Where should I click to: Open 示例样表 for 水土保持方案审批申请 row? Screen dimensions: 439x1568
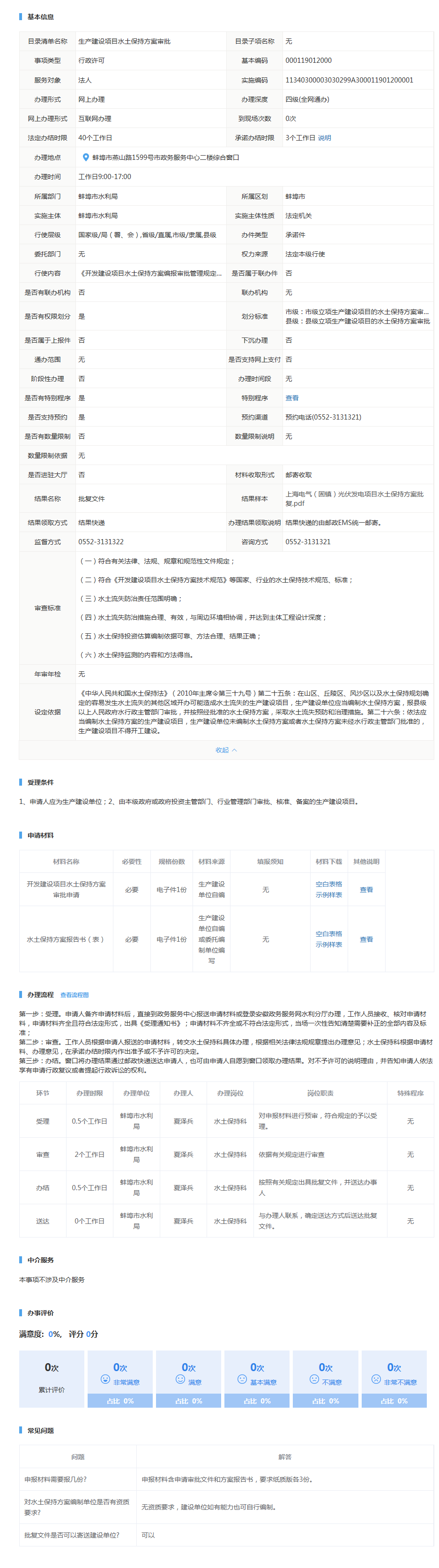point(328,895)
